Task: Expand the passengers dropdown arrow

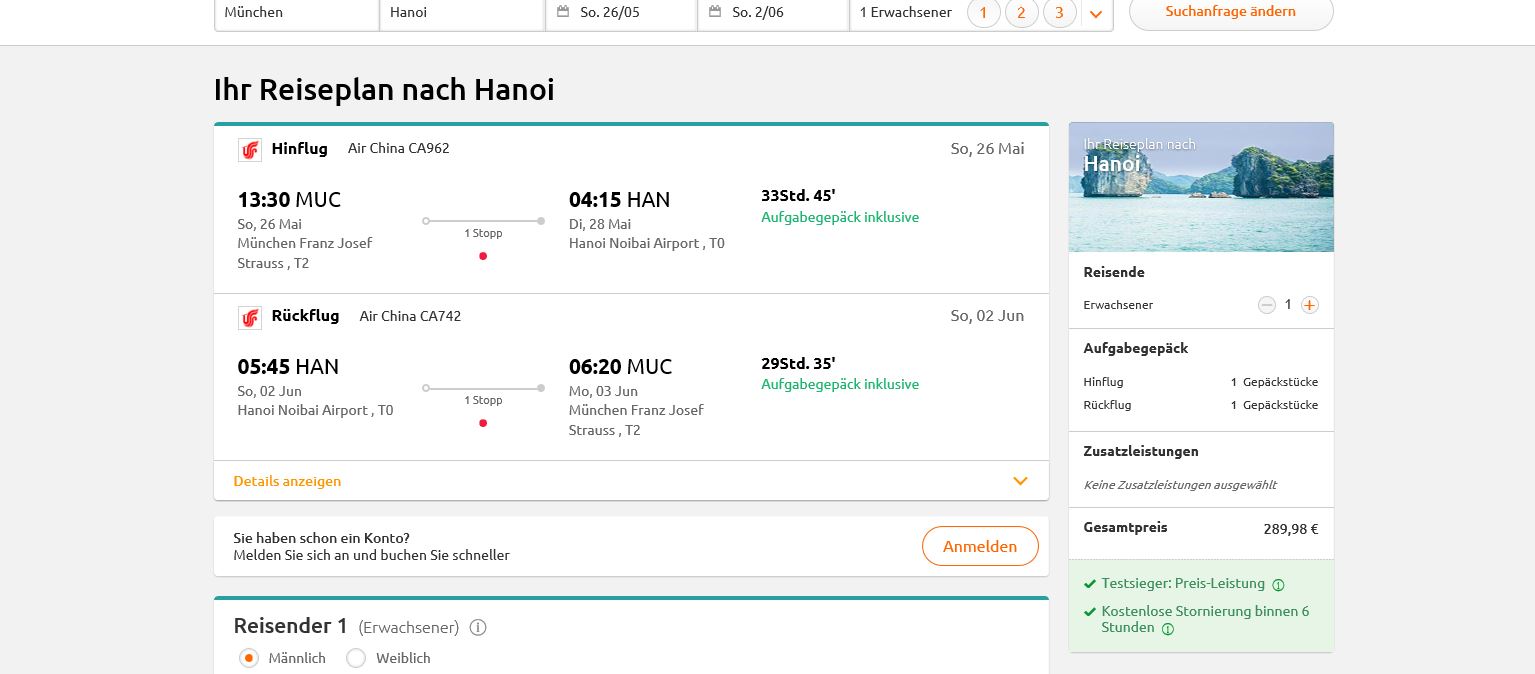Action: click(1096, 14)
